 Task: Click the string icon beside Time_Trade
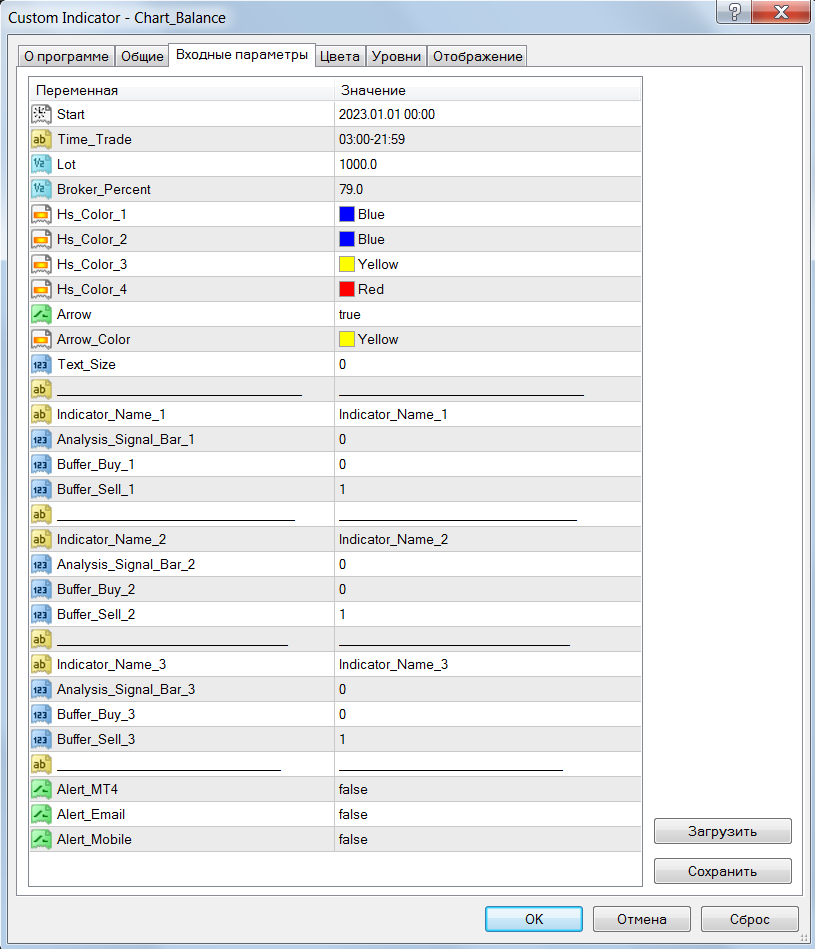click(x=41, y=139)
